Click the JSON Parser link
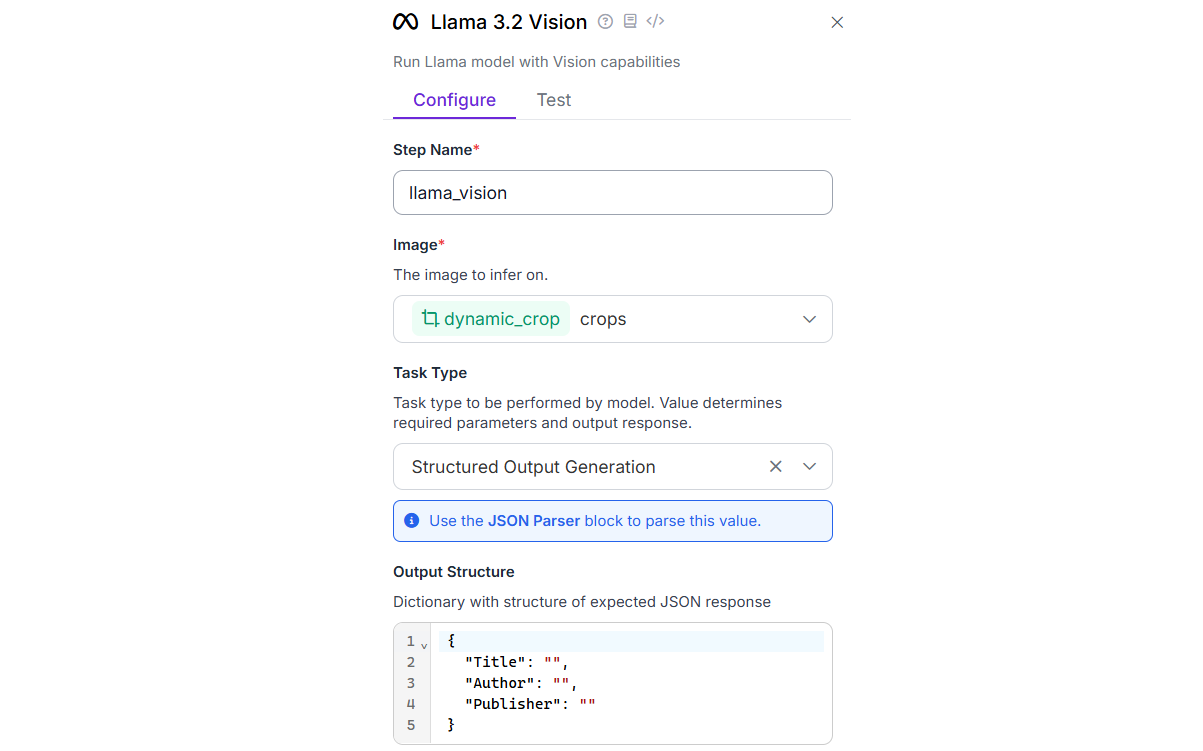 coord(534,521)
